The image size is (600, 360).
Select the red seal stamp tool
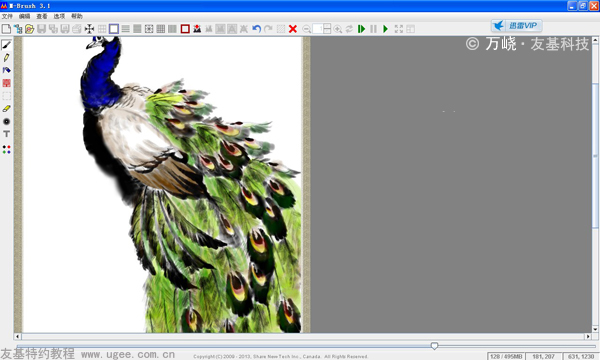pyautogui.click(x=7, y=83)
